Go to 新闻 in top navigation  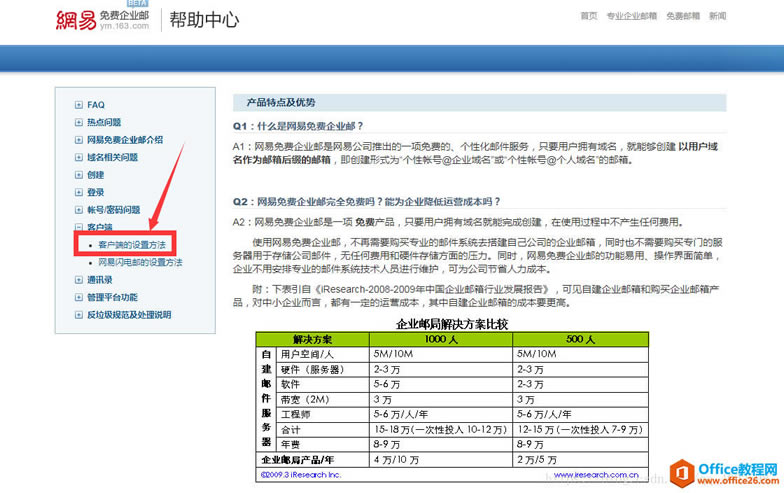click(718, 16)
